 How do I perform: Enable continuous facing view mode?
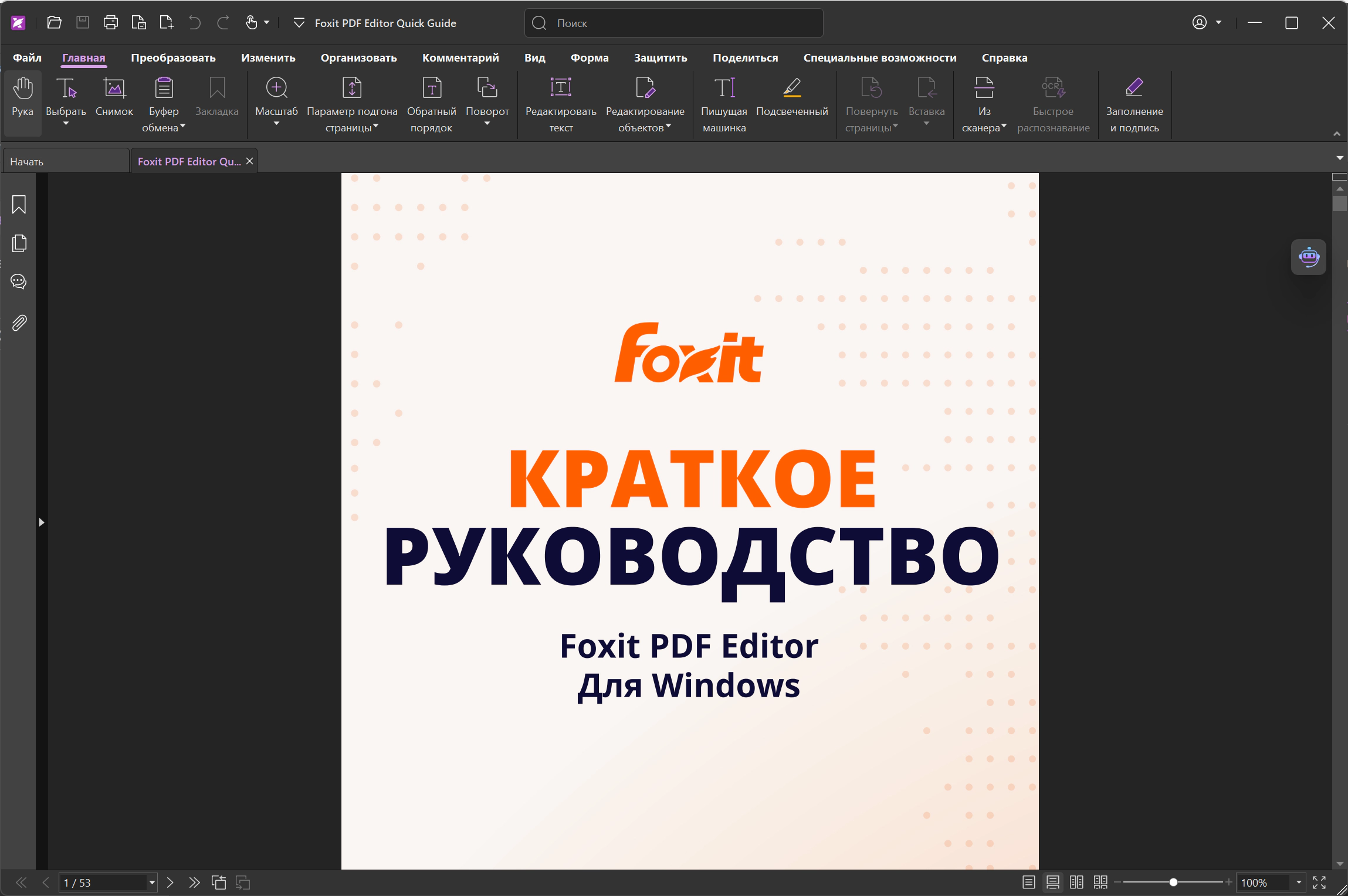(x=1100, y=883)
